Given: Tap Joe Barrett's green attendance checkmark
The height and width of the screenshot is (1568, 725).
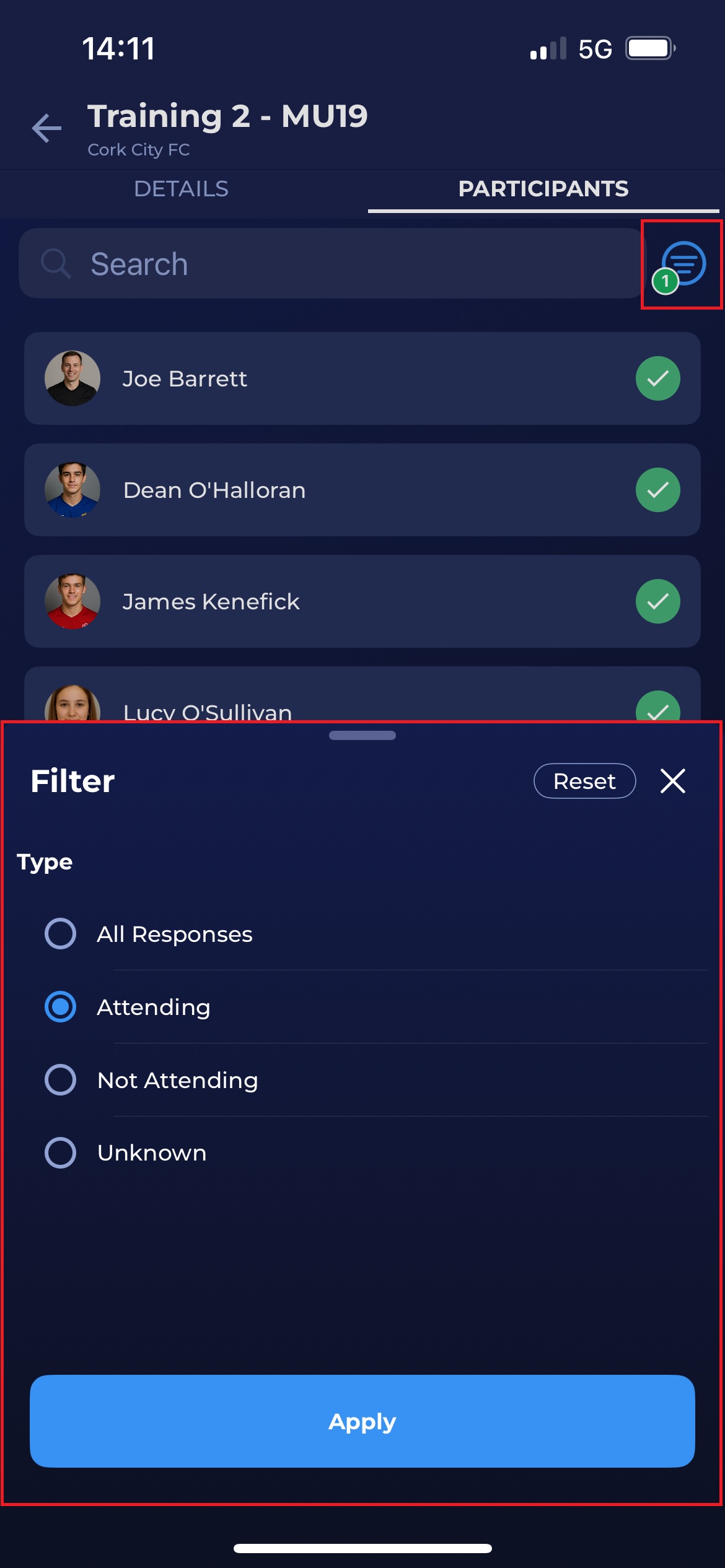Looking at the screenshot, I should (x=657, y=378).
